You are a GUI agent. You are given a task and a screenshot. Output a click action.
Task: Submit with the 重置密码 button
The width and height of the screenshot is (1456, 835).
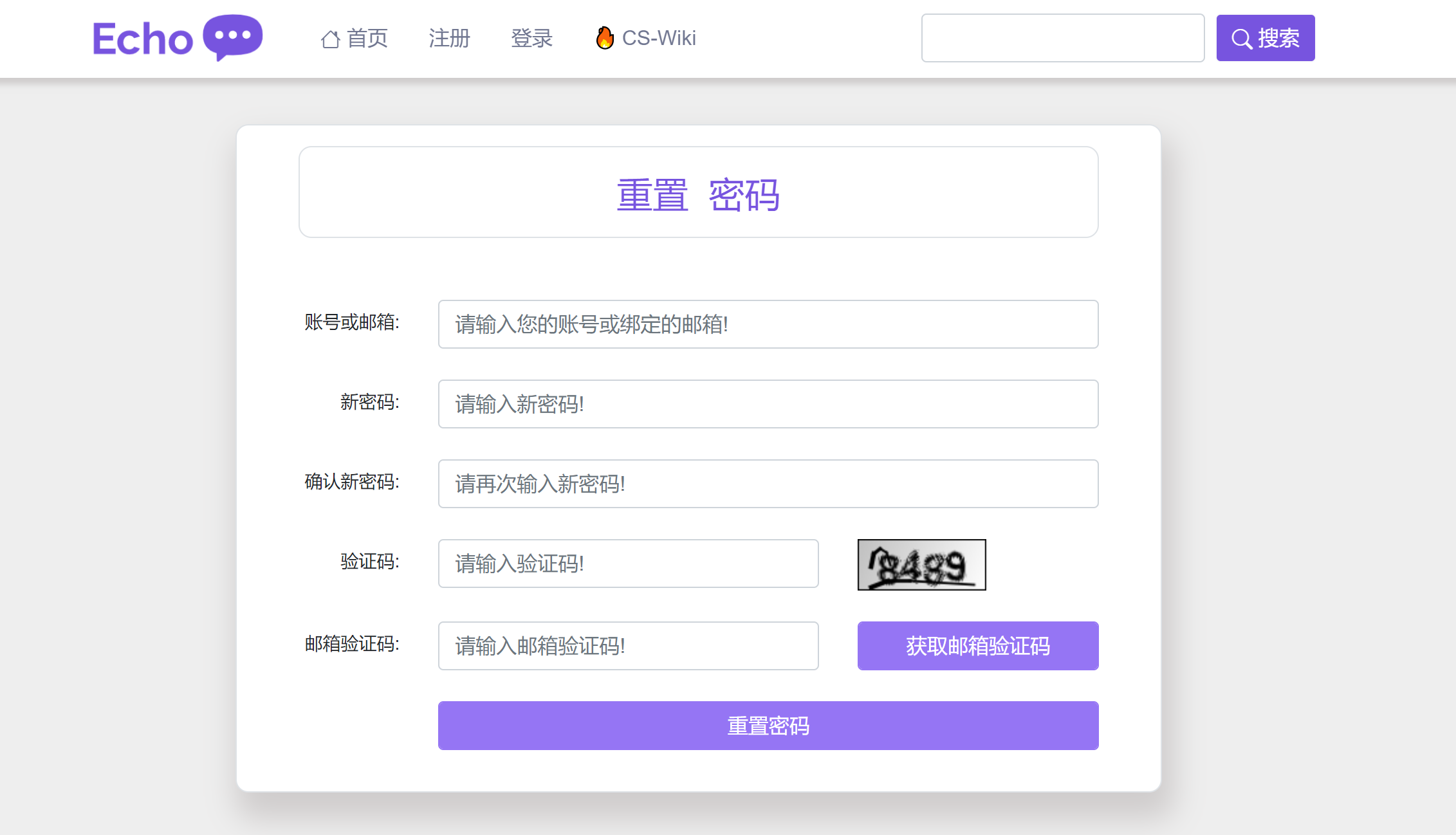click(x=768, y=726)
